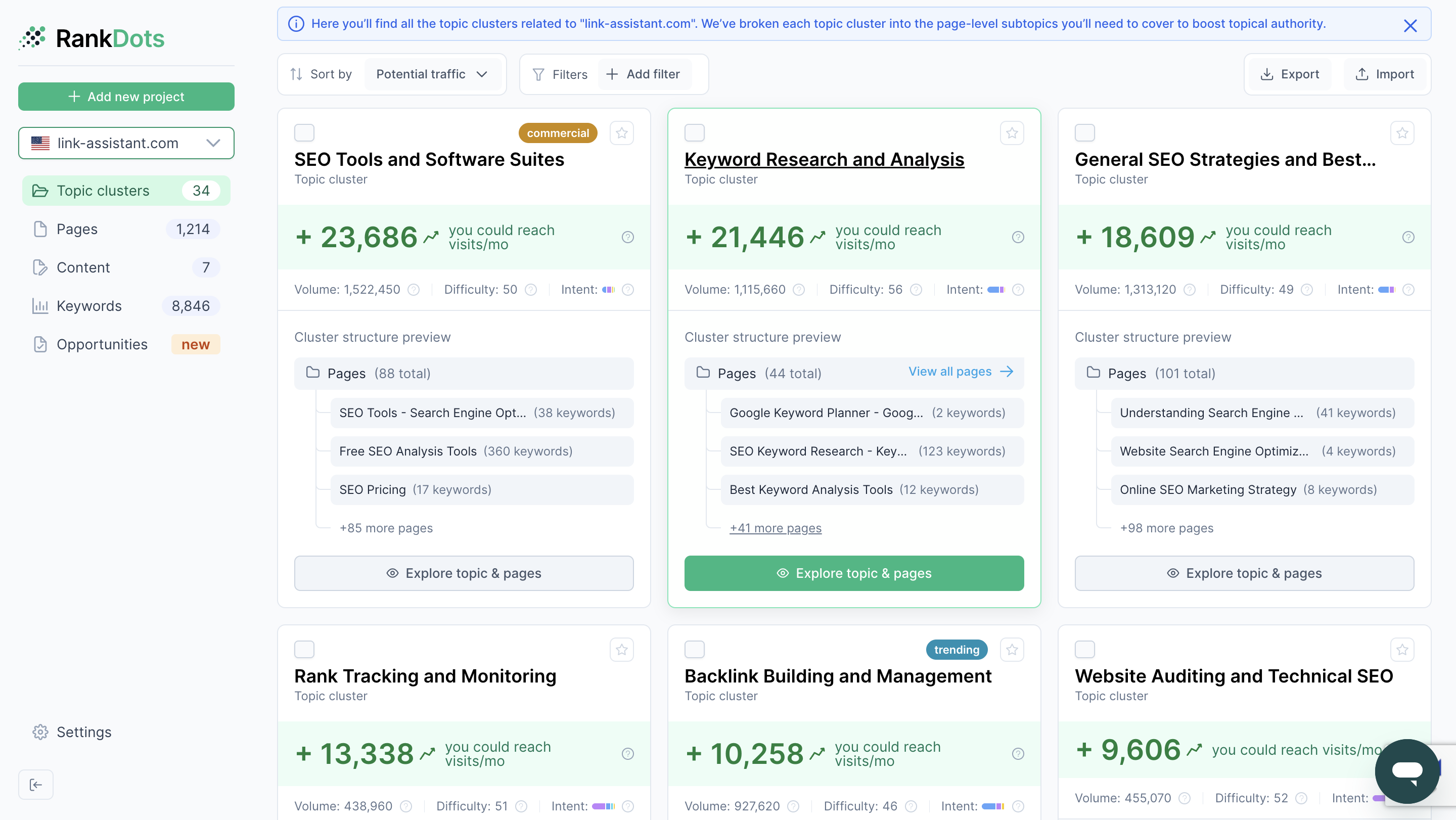Screen dimensions: 1456x820
Task: Check Website Auditing and Technical SEO checkbox
Action: [1084, 649]
